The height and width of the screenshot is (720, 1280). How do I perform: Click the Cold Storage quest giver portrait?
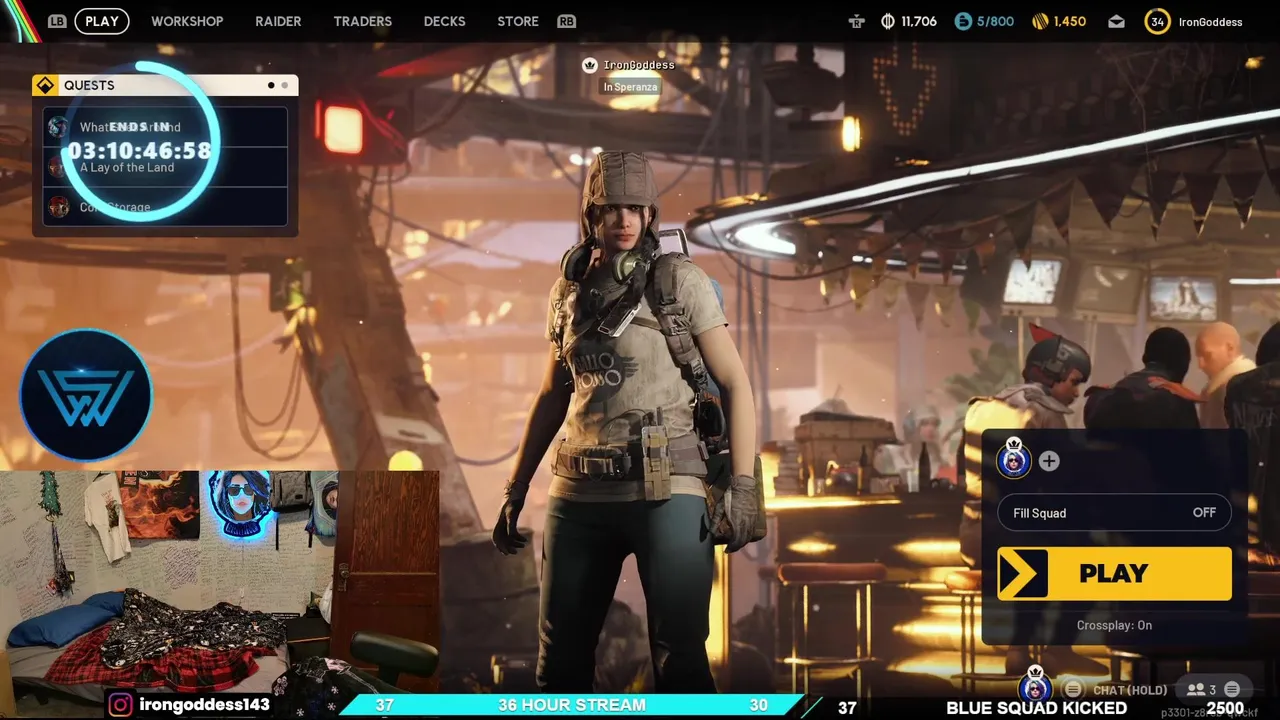click(x=58, y=207)
